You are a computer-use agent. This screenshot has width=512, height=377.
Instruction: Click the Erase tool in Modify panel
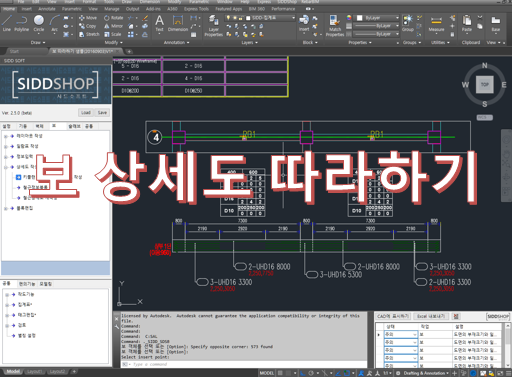pos(145,18)
